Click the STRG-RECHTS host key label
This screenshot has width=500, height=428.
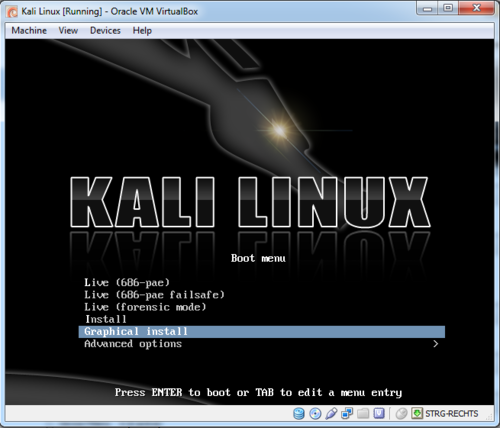452,414
